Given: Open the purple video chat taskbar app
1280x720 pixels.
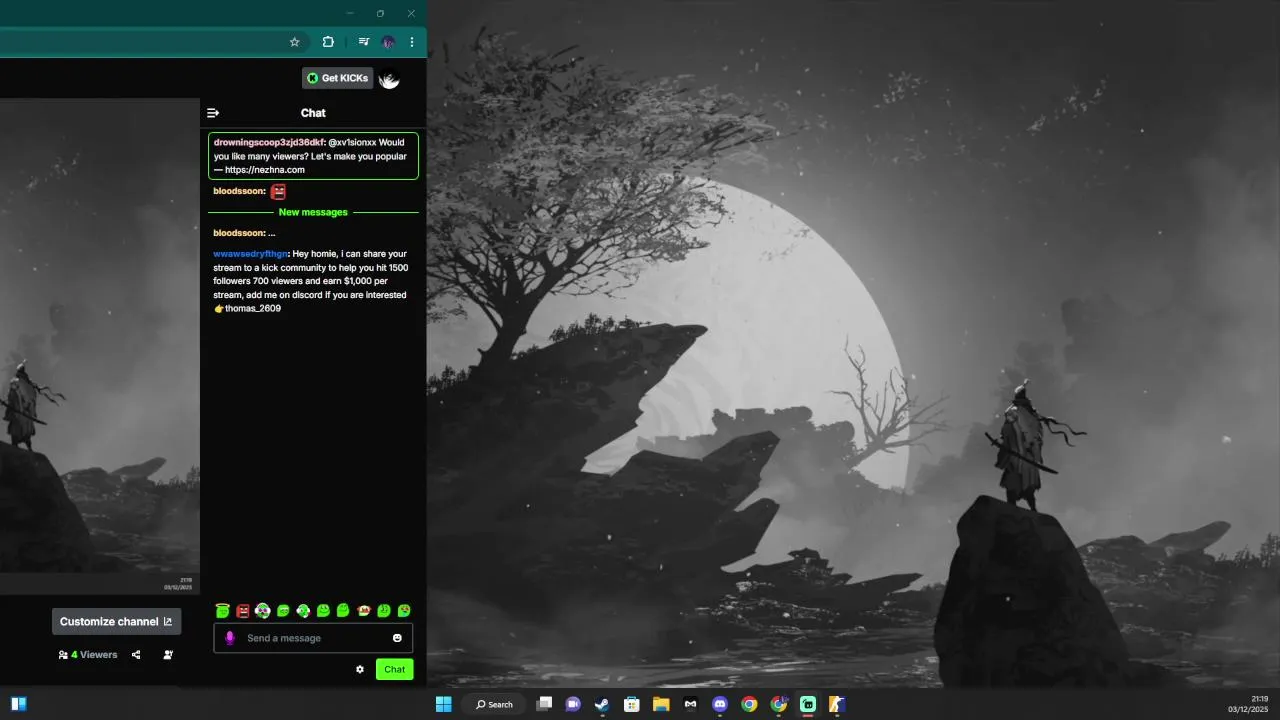Looking at the screenshot, I should click(573, 704).
